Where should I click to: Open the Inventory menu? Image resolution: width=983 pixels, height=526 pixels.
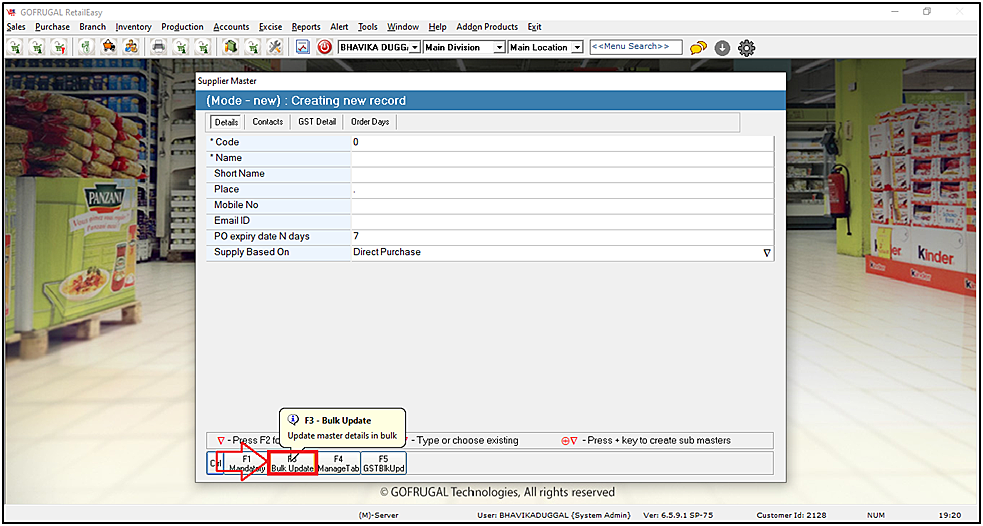(x=134, y=27)
